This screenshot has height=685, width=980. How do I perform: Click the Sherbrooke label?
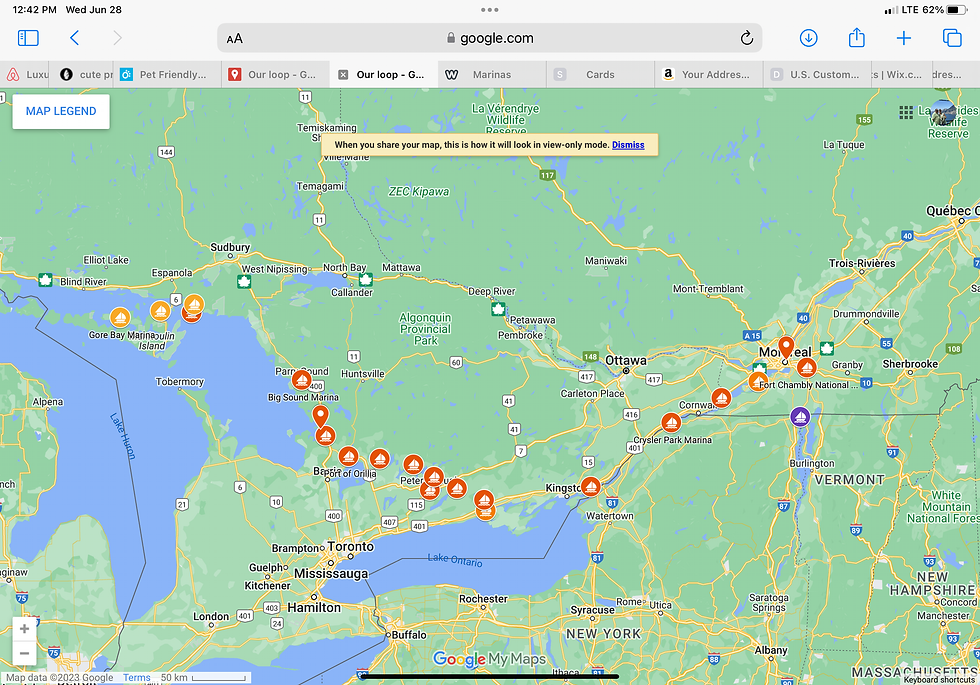pyautogui.click(x=910, y=364)
